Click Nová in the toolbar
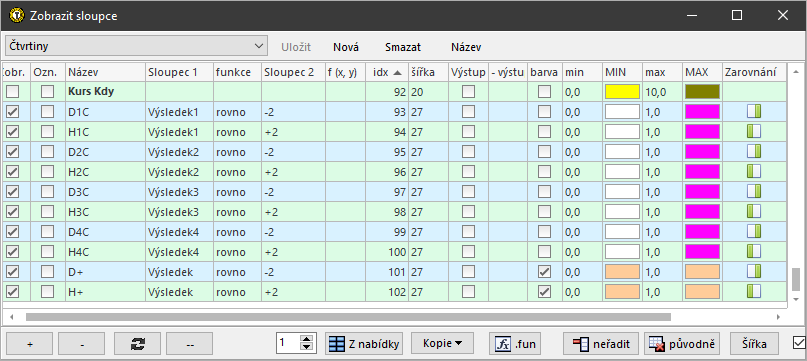This screenshot has width=807, height=361. pos(346,47)
